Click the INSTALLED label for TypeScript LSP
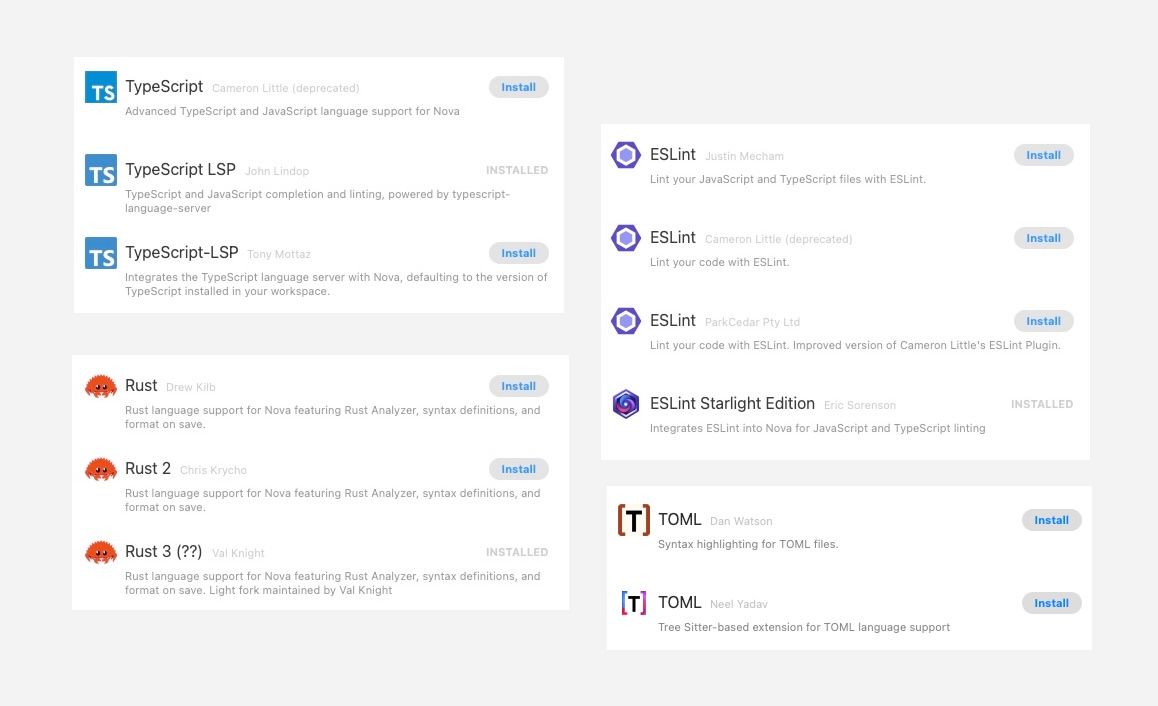This screenshot has width=1158, height=706. pos(517,171)
